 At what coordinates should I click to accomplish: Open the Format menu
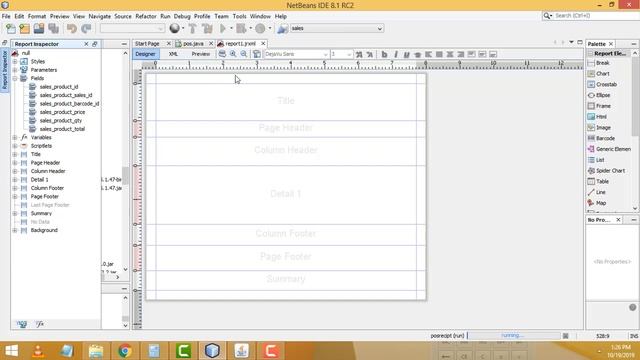(x=37, y=16)
